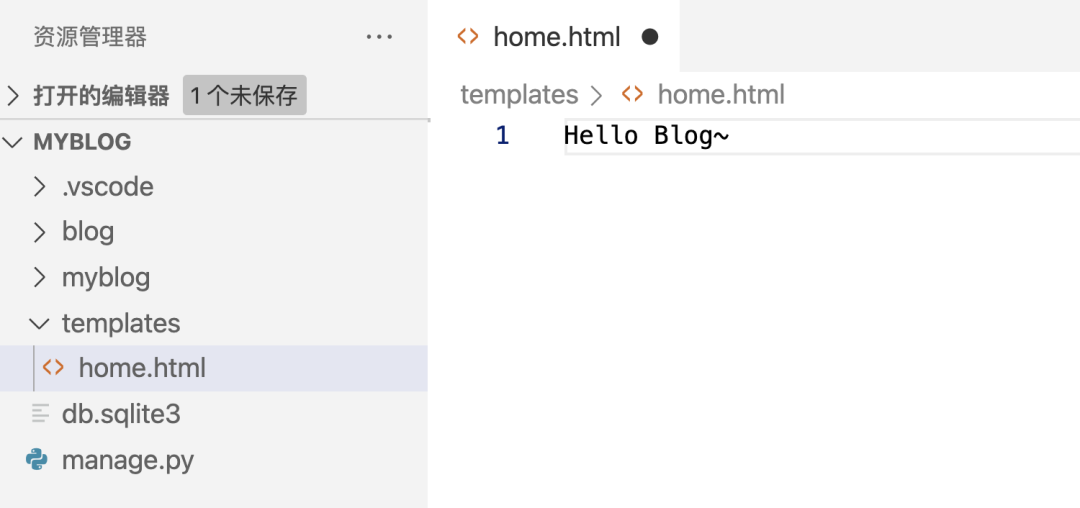This screenshot has width=1080, height=508.
Task: Collapse the templates folder
Action: (x=40, y=323)
